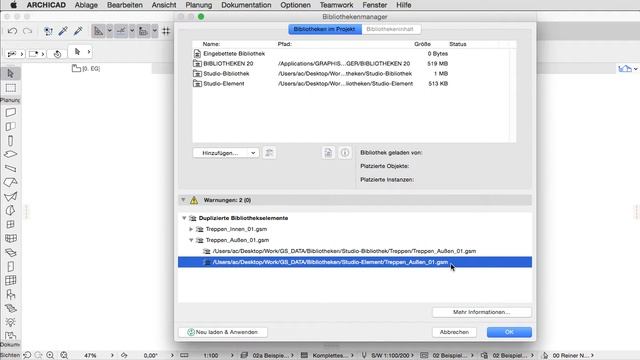Select the Roof tool in the toolbox
The height and width of the screenshot is (360, 640).
point(11,182)
